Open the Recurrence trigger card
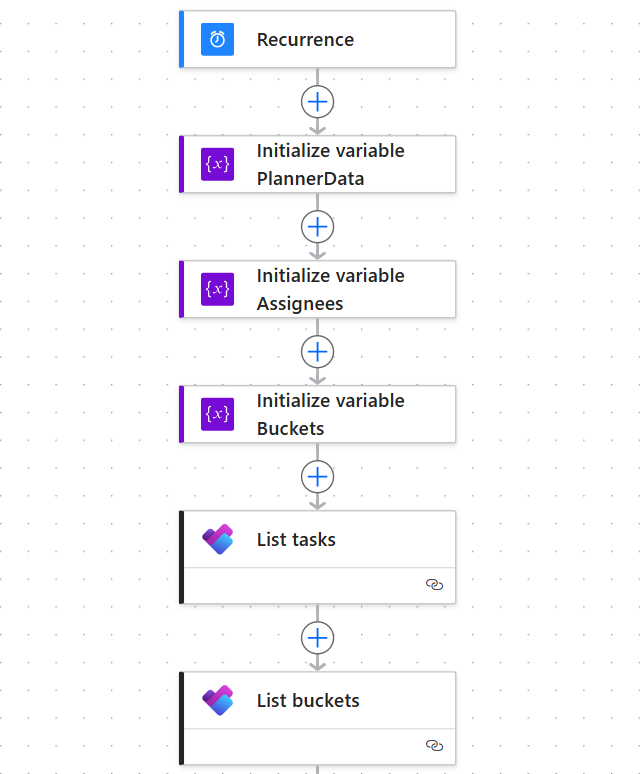This screenshot has width=640, height=774. [x=340, y=40]
